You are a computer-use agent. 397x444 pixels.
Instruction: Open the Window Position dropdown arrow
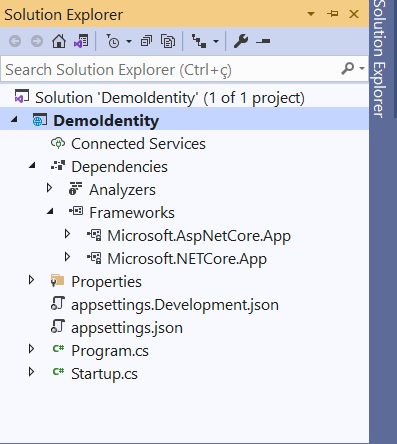pos(311,14)
